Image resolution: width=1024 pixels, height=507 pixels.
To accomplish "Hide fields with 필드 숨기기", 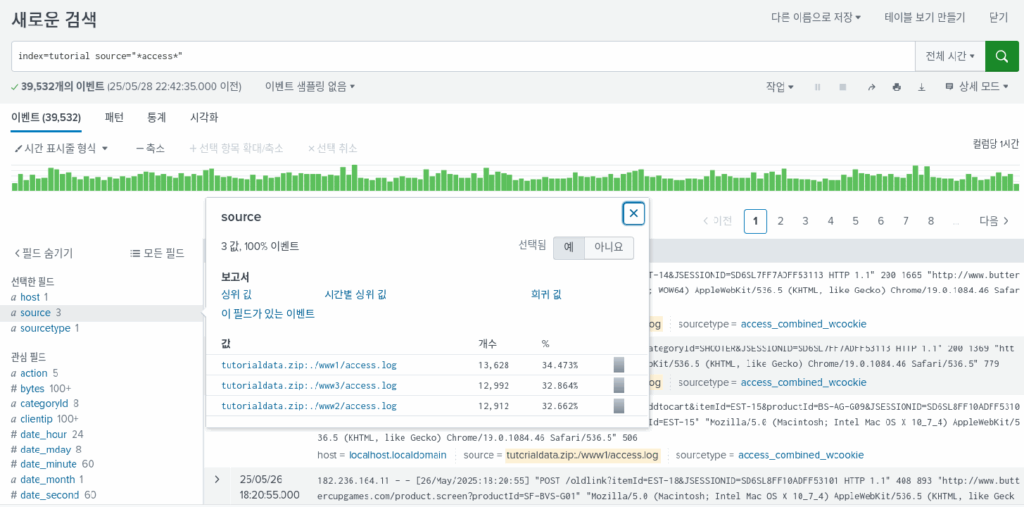I will click(43, 253).
